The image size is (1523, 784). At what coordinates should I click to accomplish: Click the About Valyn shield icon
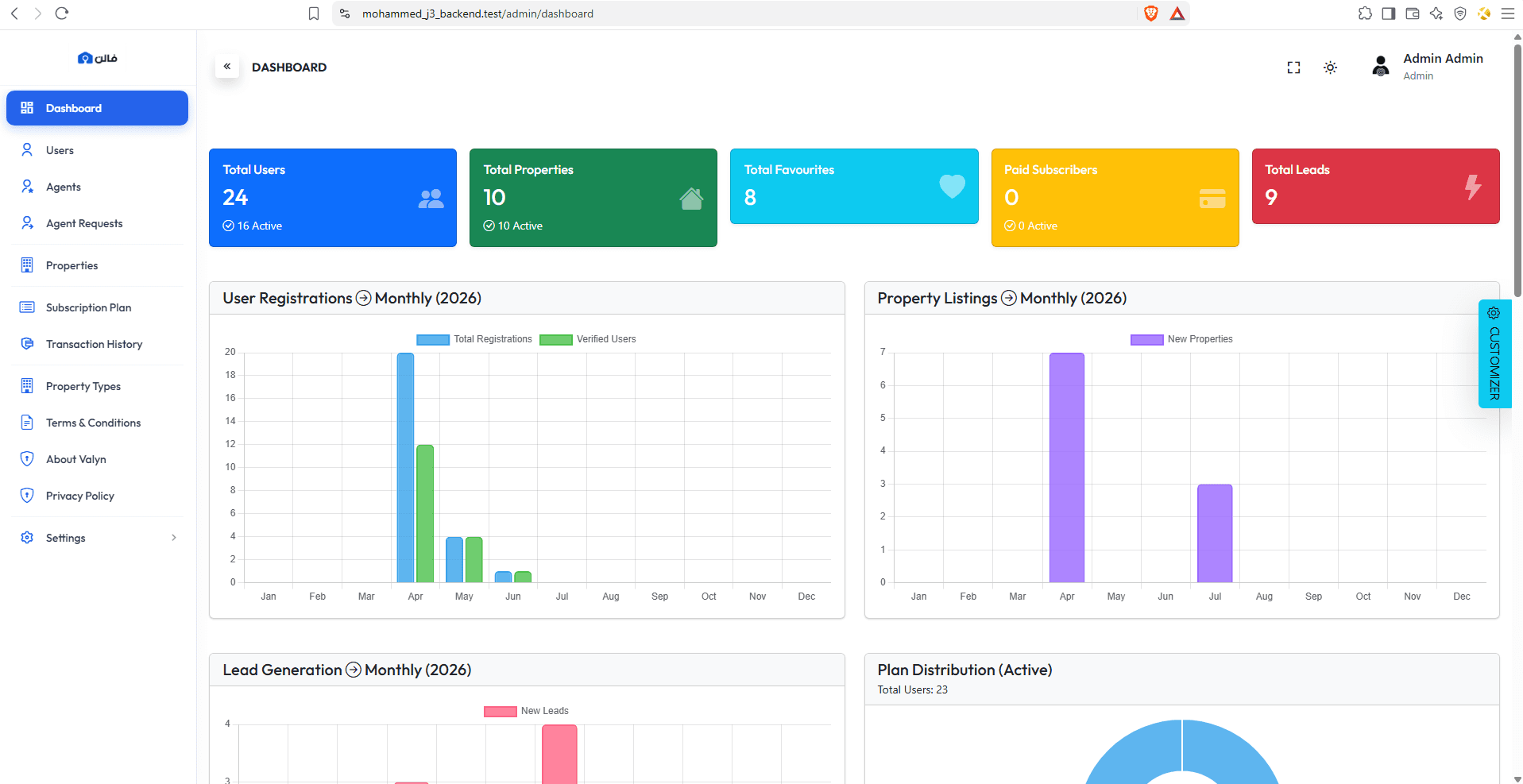[x=27, y=459]
